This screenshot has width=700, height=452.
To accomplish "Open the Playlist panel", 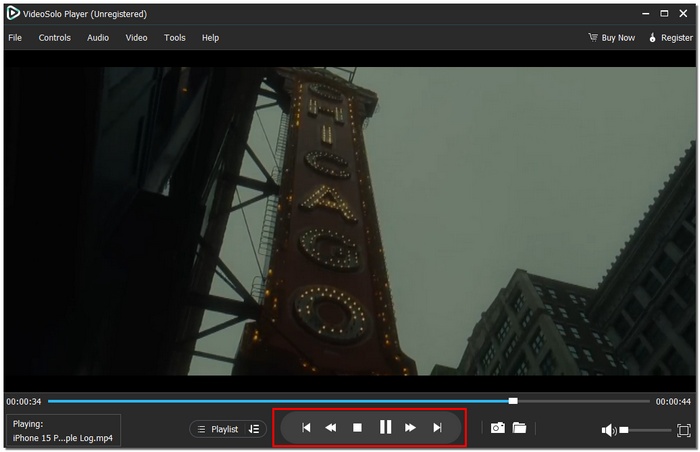I will 217,429.
